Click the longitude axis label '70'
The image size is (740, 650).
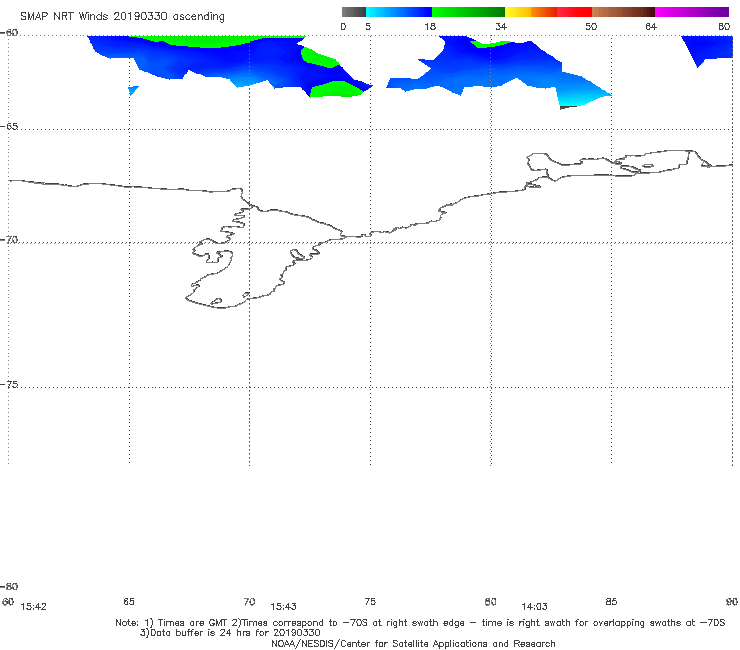click(x=249, y=601)
